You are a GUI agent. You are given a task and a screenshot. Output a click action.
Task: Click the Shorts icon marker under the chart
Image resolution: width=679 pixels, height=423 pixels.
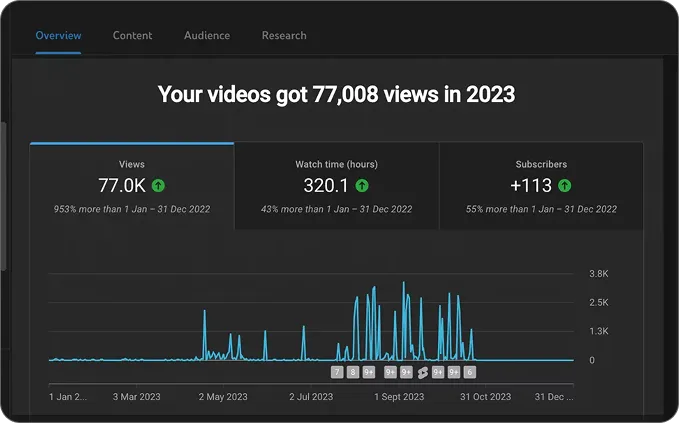[423, 372]
